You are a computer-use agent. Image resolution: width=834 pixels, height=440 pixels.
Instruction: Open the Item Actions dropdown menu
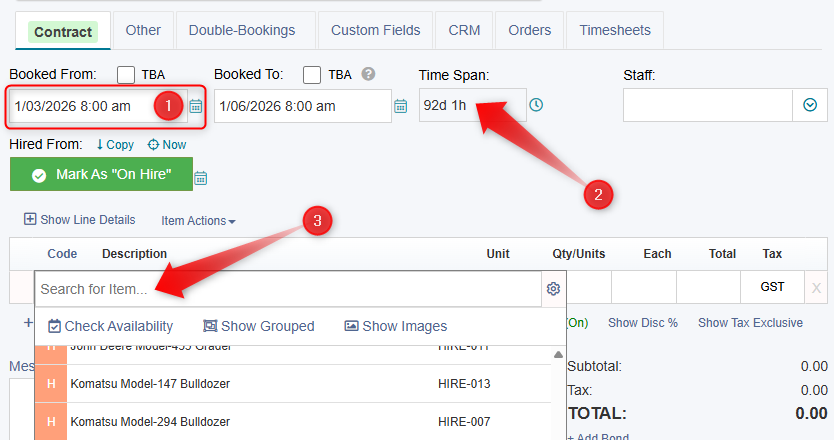coord(198,220)
